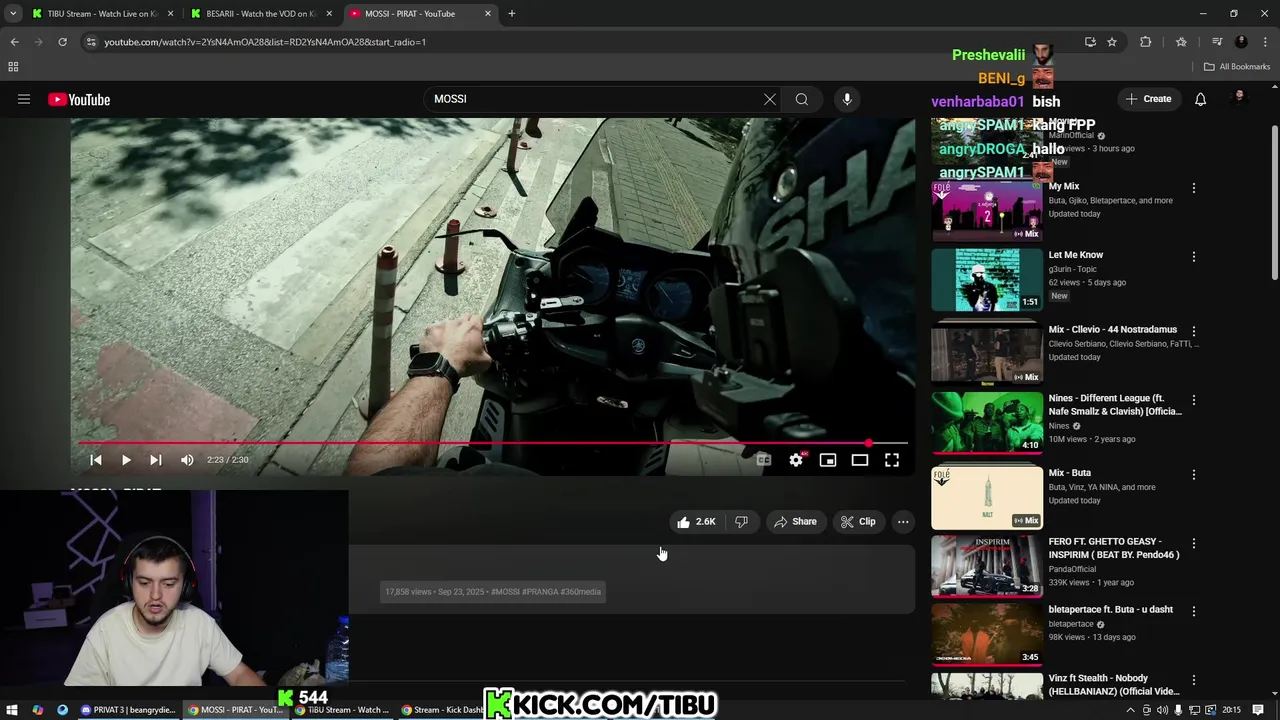Skip to the next video

(155, 460)
